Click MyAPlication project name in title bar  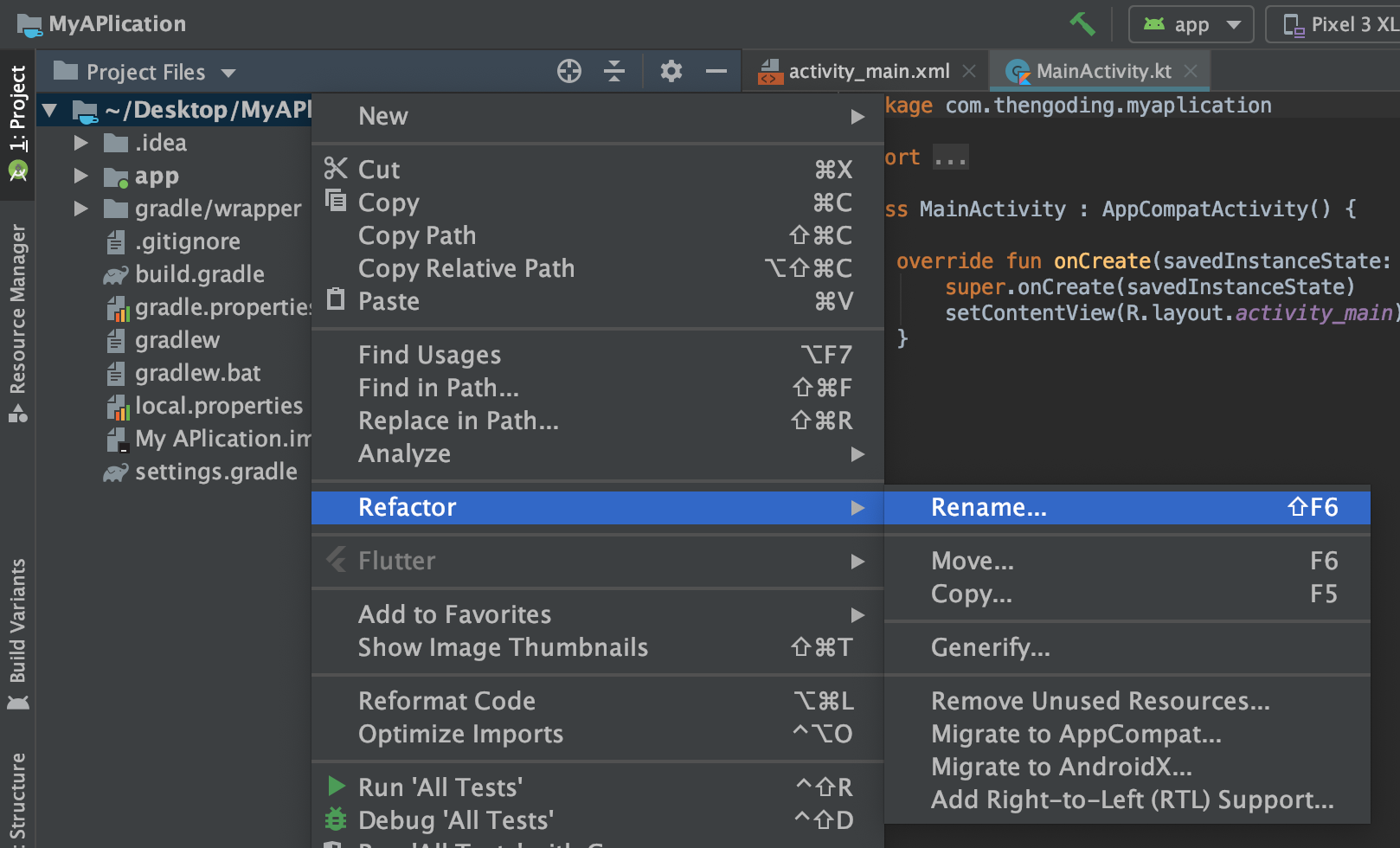click(117, 23)
